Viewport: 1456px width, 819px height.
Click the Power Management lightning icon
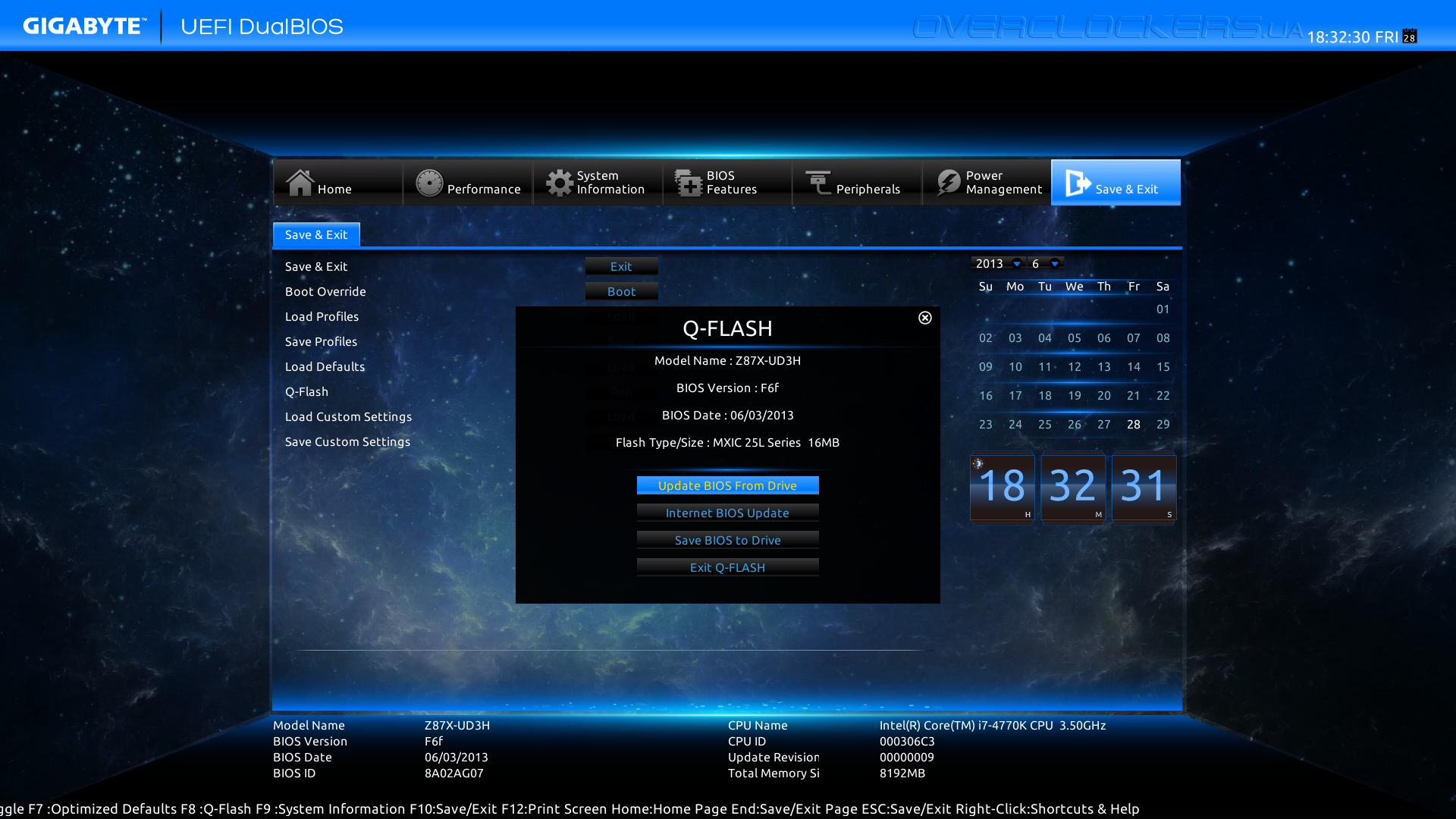948,183
